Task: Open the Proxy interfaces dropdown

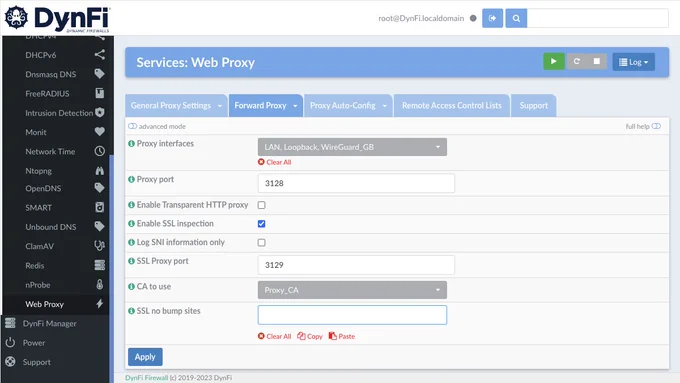Action: (352, 147)
